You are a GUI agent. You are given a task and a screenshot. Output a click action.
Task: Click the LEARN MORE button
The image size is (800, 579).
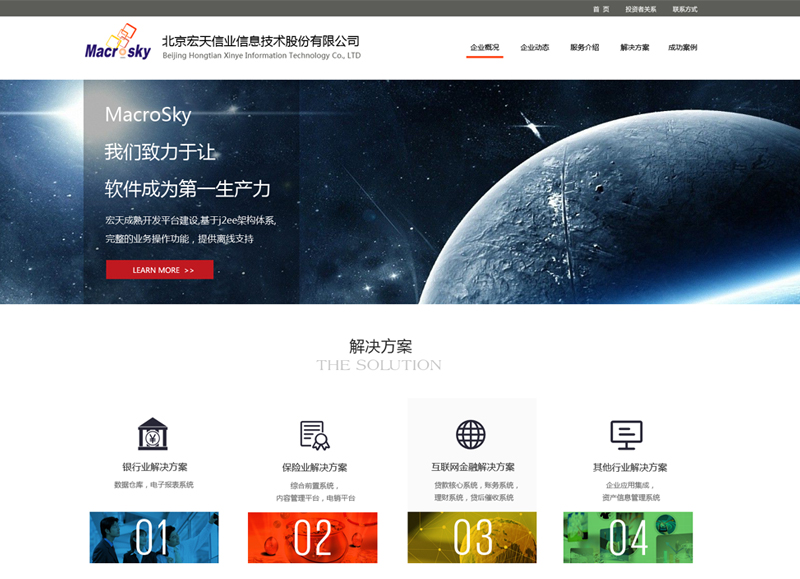point(159,269)
